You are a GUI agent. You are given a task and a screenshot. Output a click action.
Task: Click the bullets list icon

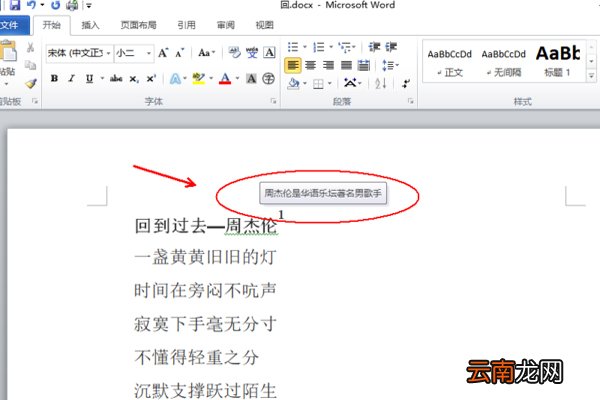click(x=293, y=47)
